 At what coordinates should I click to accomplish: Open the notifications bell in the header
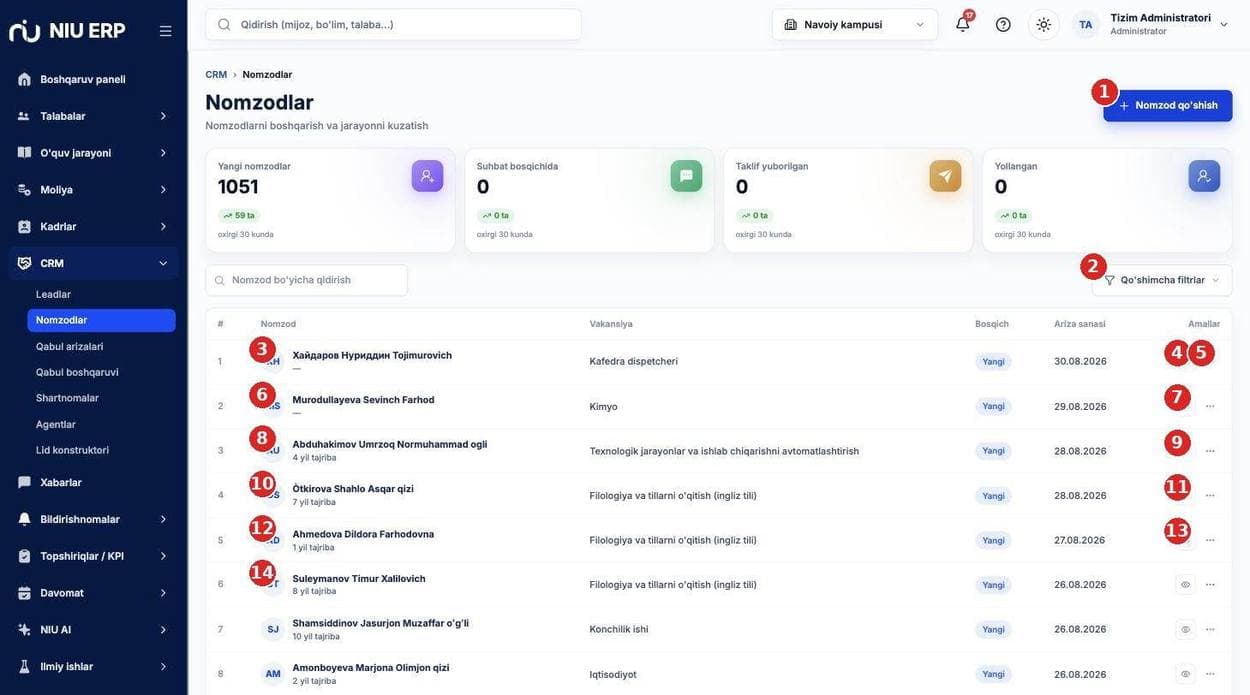tap(963, 24)
